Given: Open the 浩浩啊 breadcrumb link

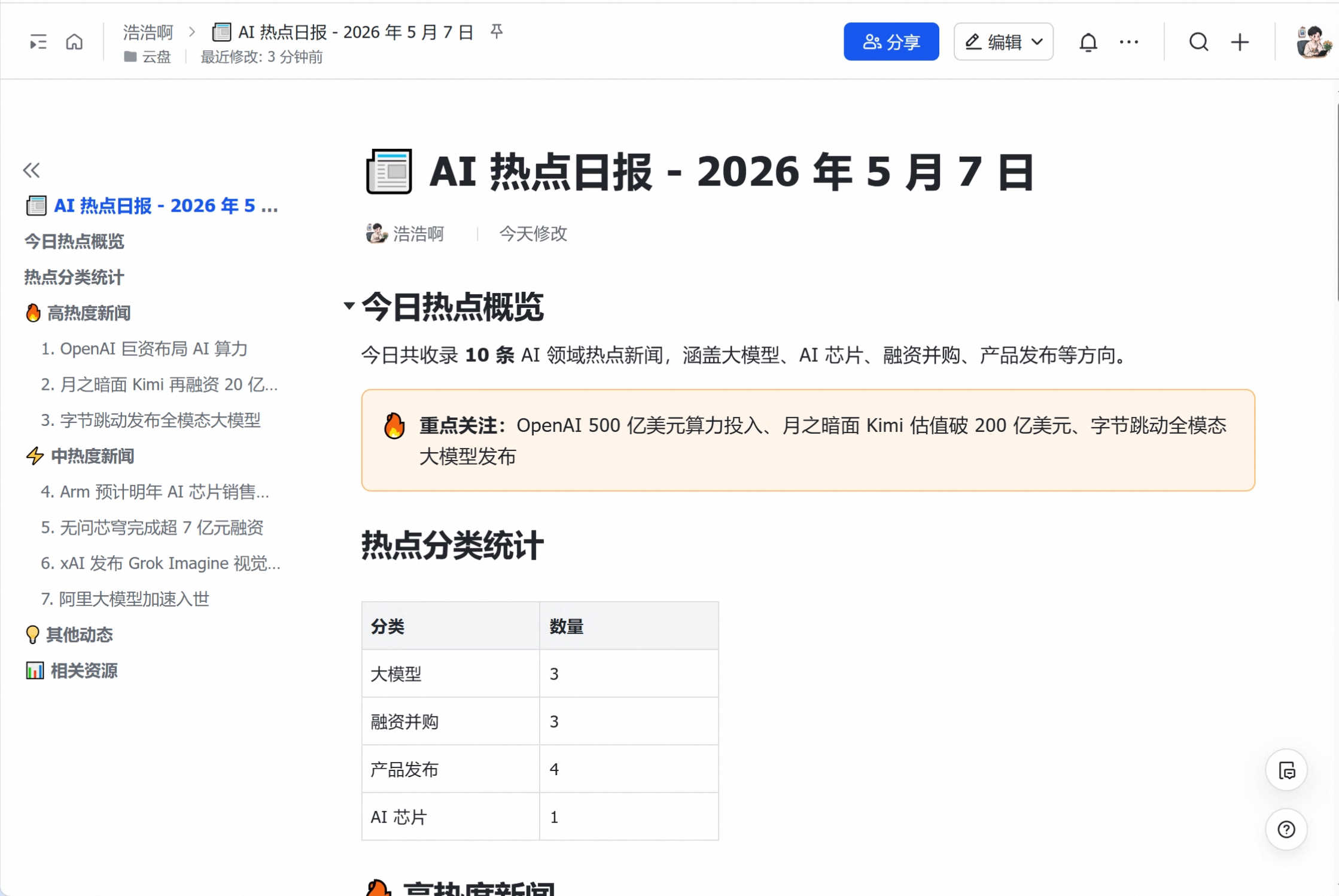Looking at the screenshot, I should pos(148,32).
